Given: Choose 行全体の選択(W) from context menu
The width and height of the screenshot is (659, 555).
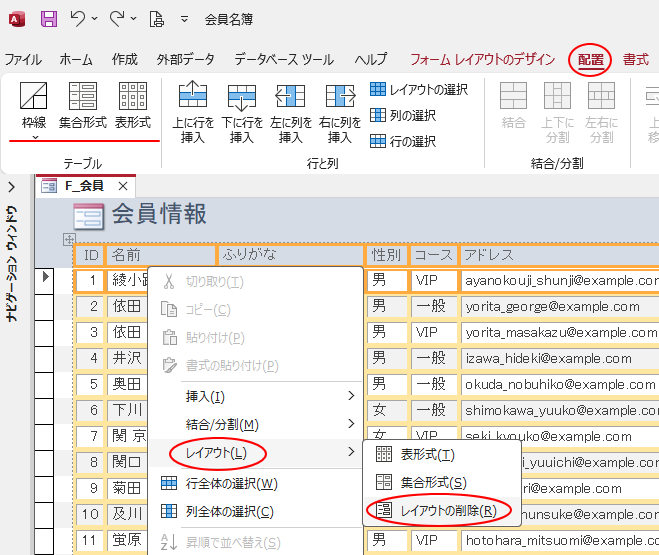Looking at the screenshot, I should (256, 484).
